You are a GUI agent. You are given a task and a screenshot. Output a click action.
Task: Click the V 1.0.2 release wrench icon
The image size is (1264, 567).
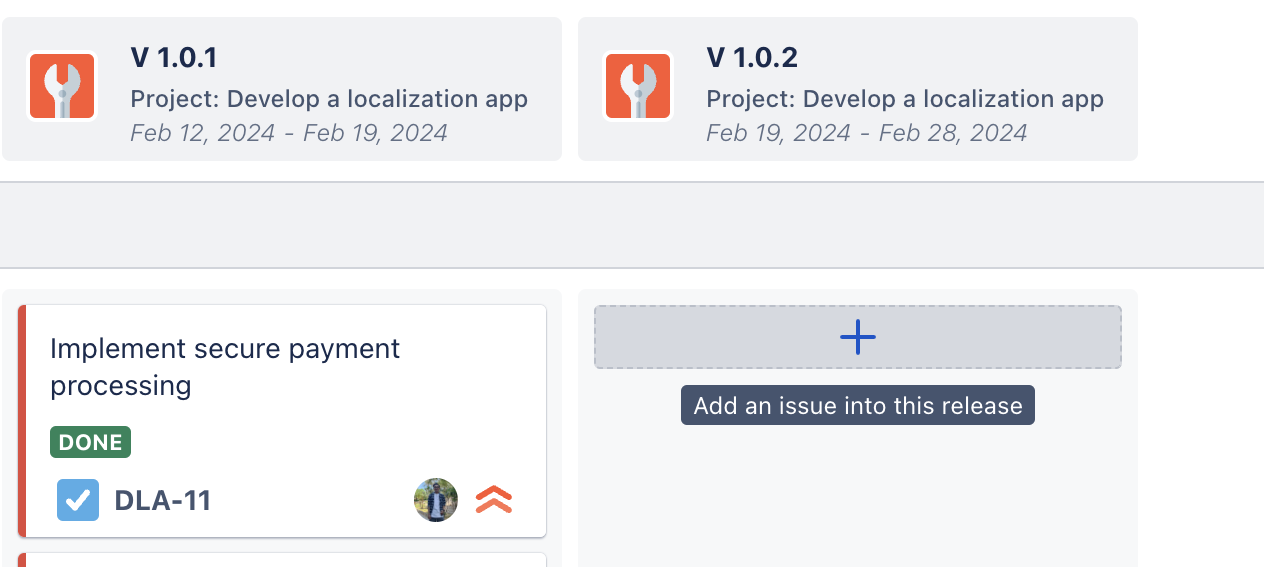coord(638,87)
